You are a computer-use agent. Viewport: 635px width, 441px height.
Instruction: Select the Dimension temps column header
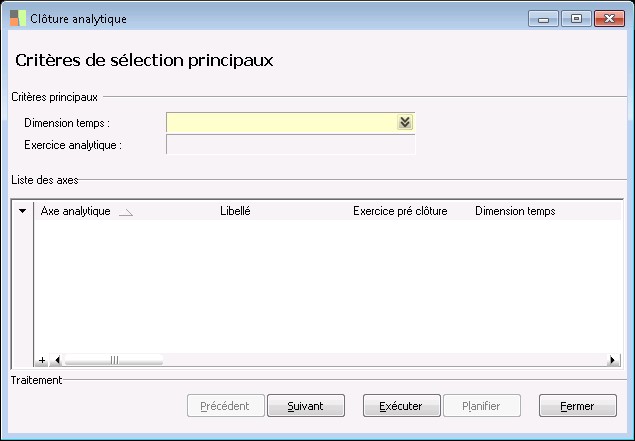click(x=515, y=212)
